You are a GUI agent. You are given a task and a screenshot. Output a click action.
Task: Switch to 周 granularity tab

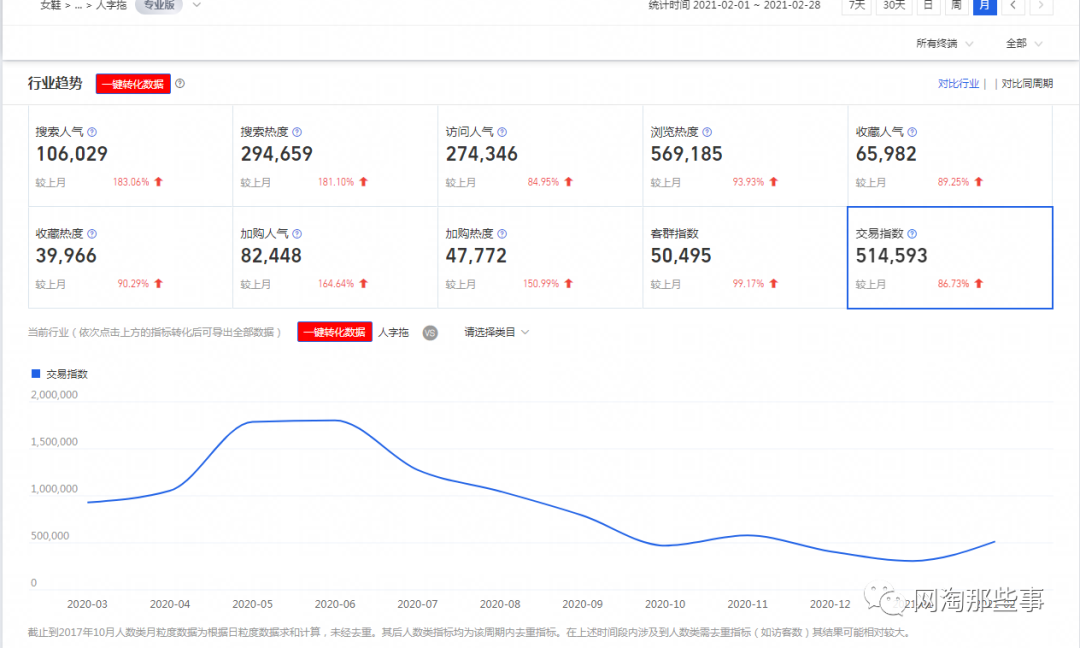pyautogui.click(x=956, y=6)
